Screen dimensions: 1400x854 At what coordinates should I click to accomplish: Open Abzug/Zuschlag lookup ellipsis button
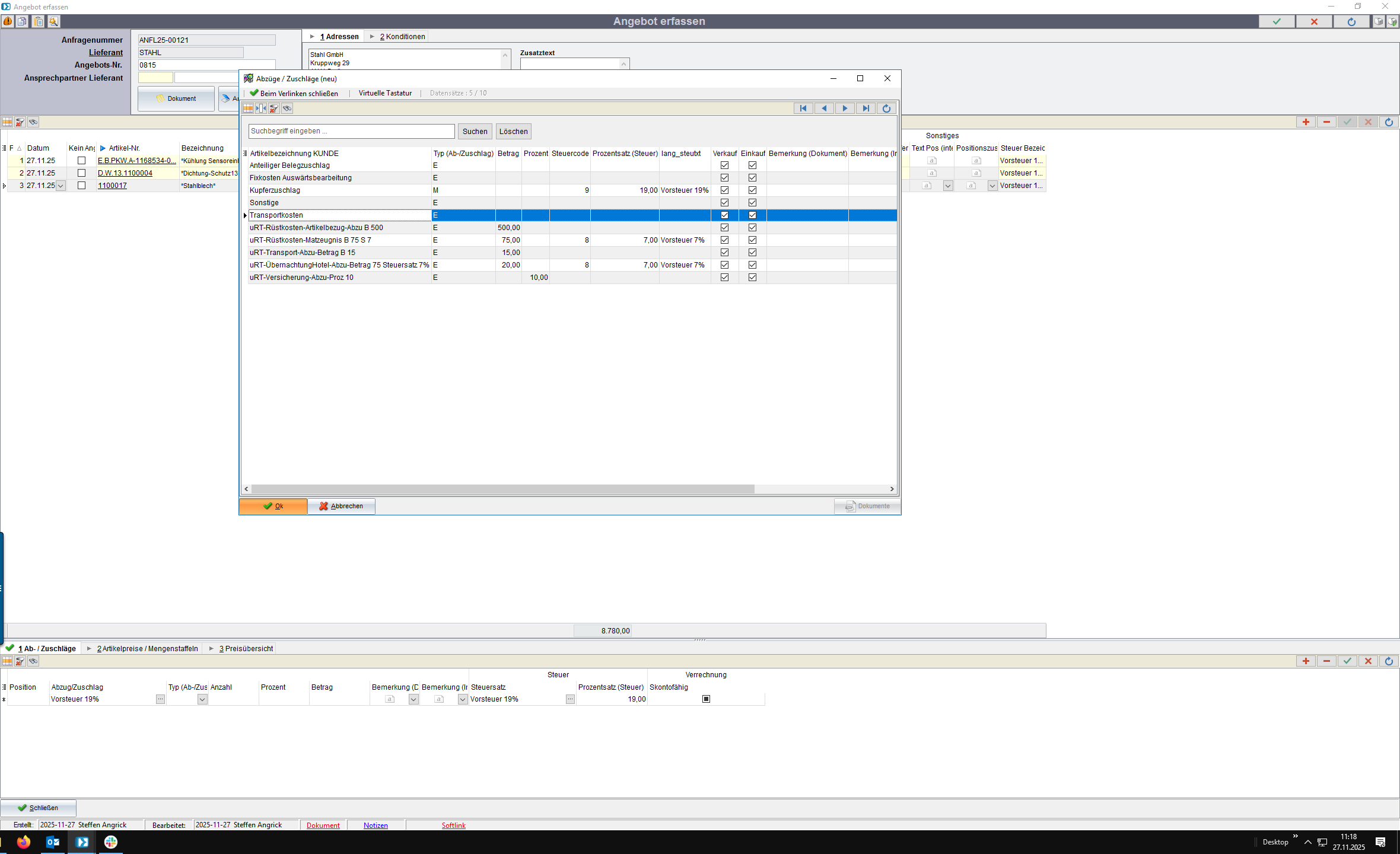click(x=160, y=700)
